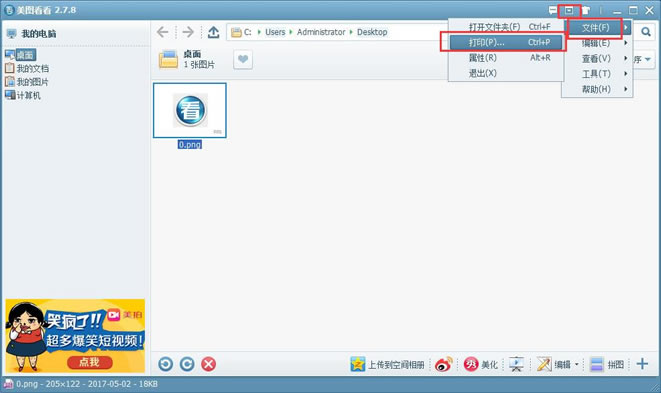Screen dimensions: 661x393
Task: Click the 美图看看 app logo icon
Action: tap(9, 10)
